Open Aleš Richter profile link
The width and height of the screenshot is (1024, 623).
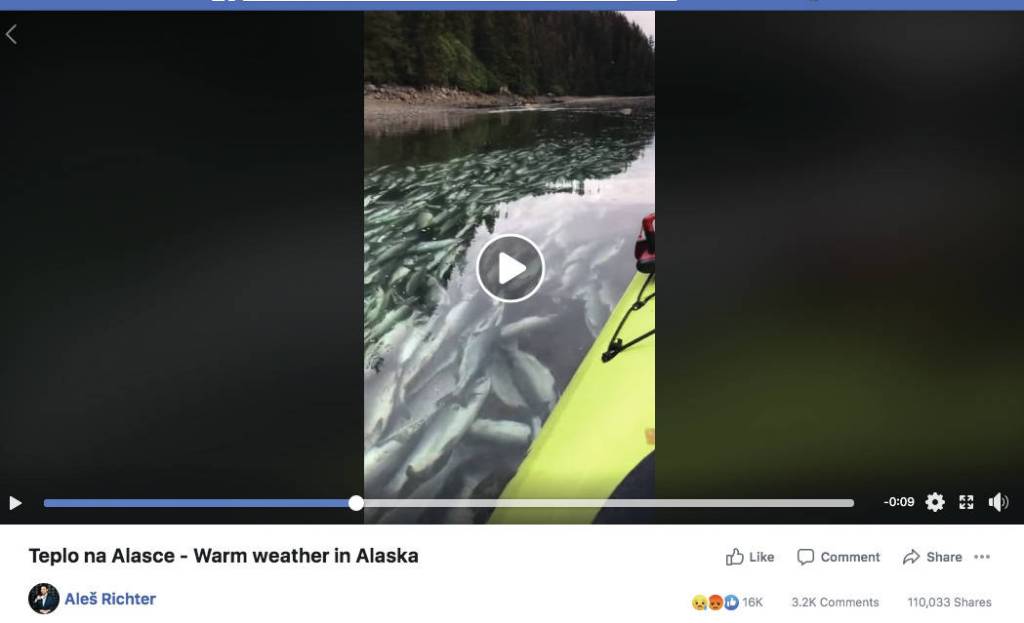[x=110, y=599]
